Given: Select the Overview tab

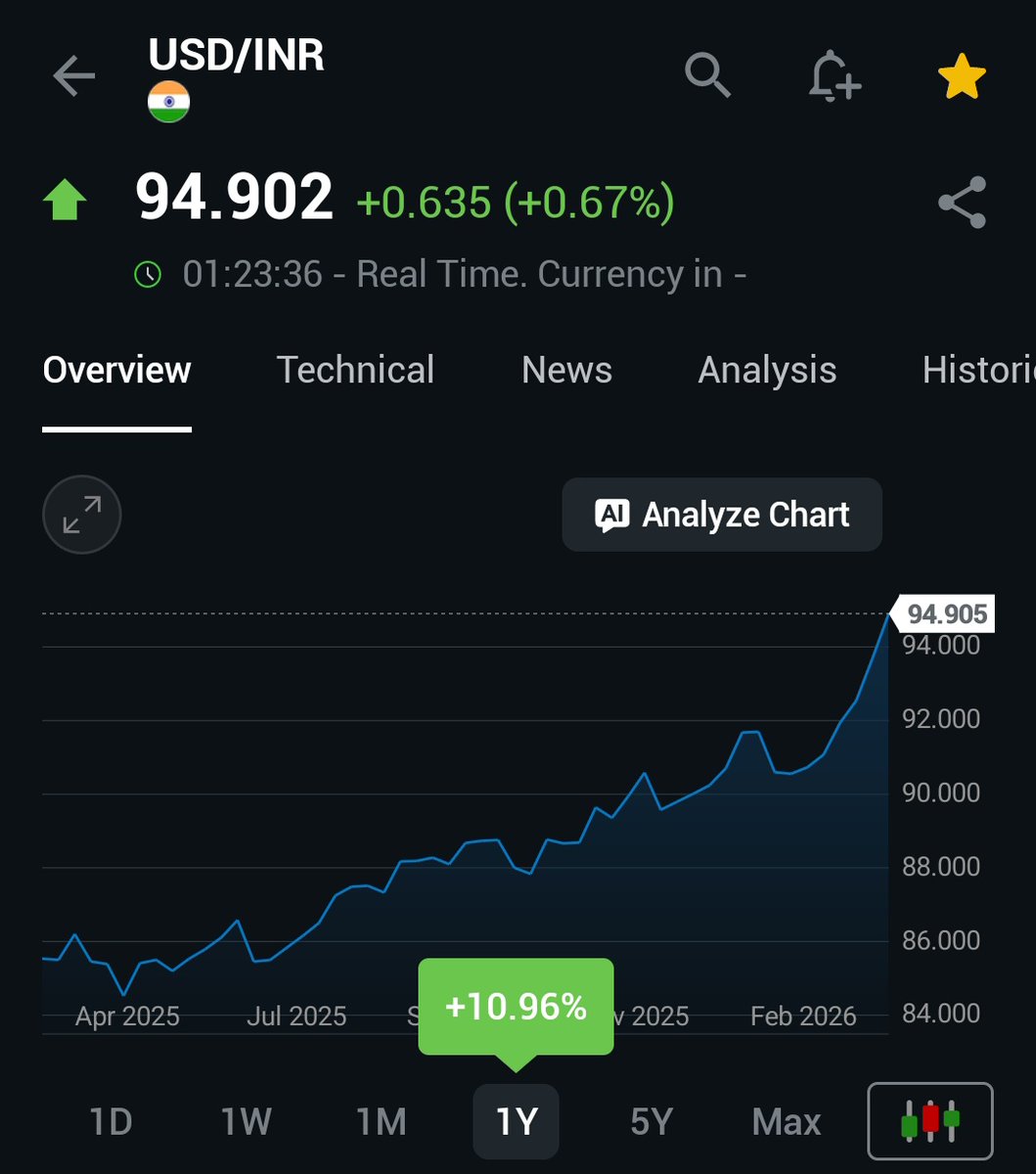Looking at the screenshot, I should (117, 370).
